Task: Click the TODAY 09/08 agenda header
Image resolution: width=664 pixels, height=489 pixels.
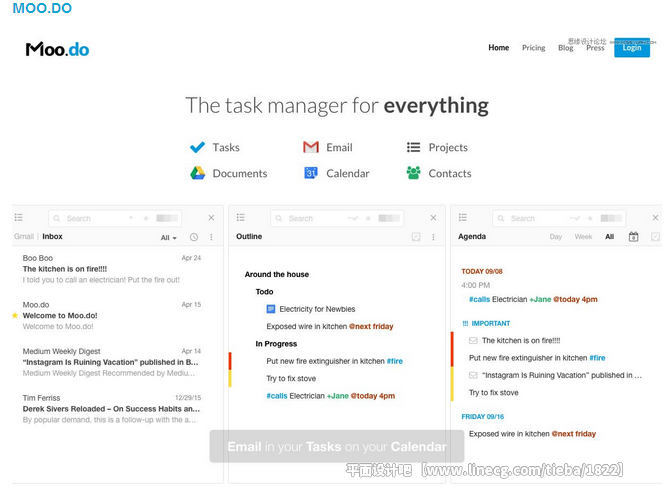Action: pos(481,271)
